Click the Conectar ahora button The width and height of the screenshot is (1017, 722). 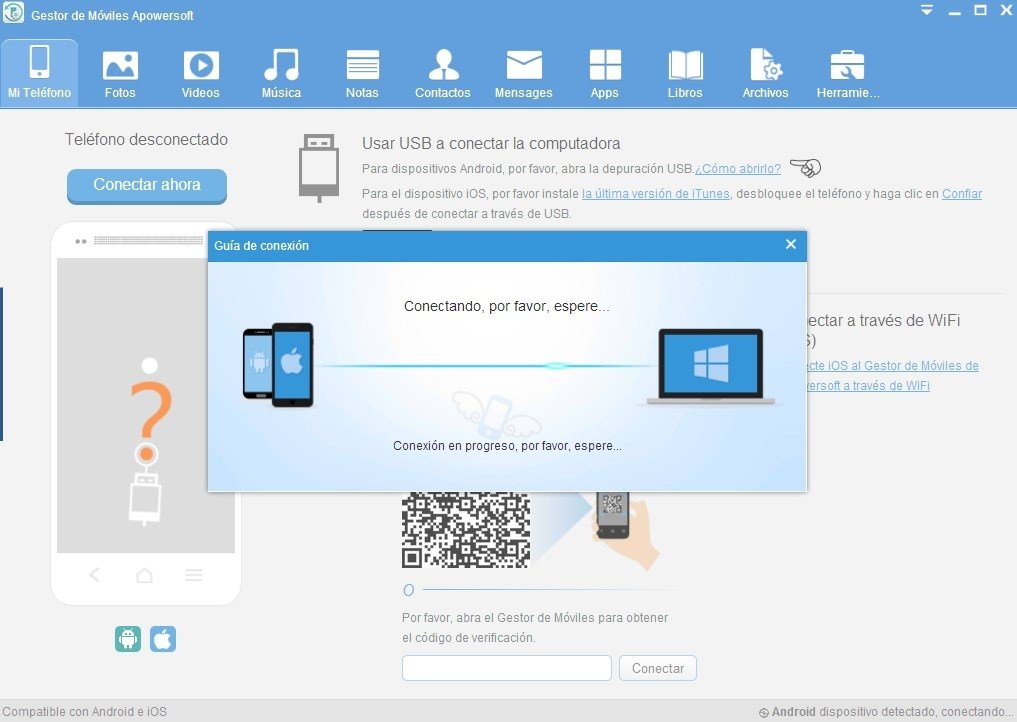coord(147,186)
